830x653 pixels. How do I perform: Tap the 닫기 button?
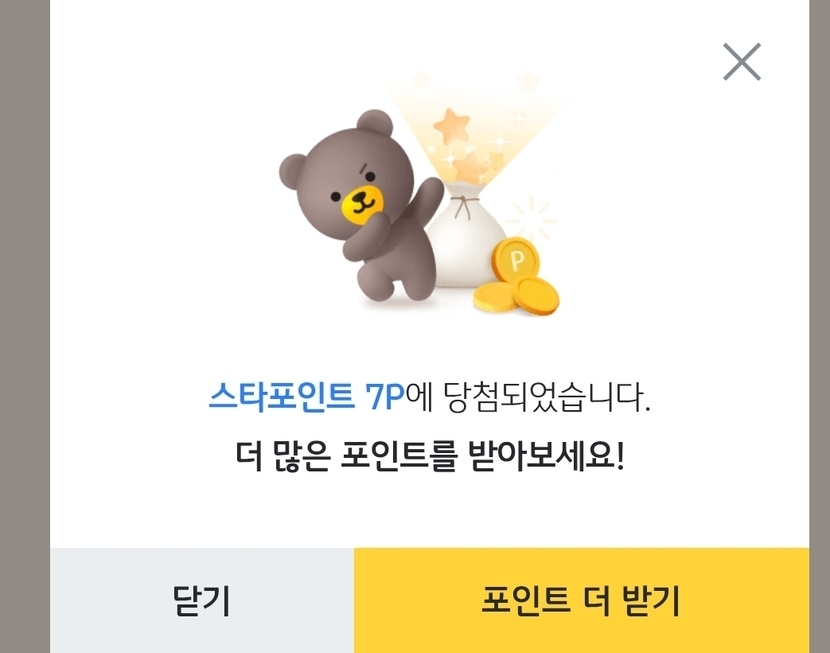coord(202,601)
